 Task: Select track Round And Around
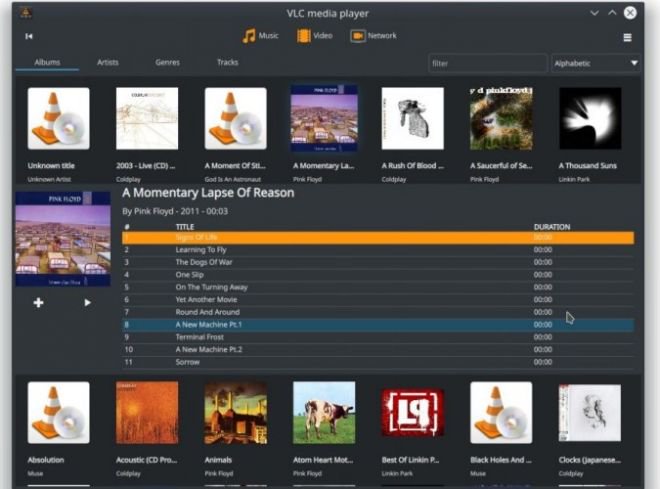pyautogui.click(x=378, y=312)
